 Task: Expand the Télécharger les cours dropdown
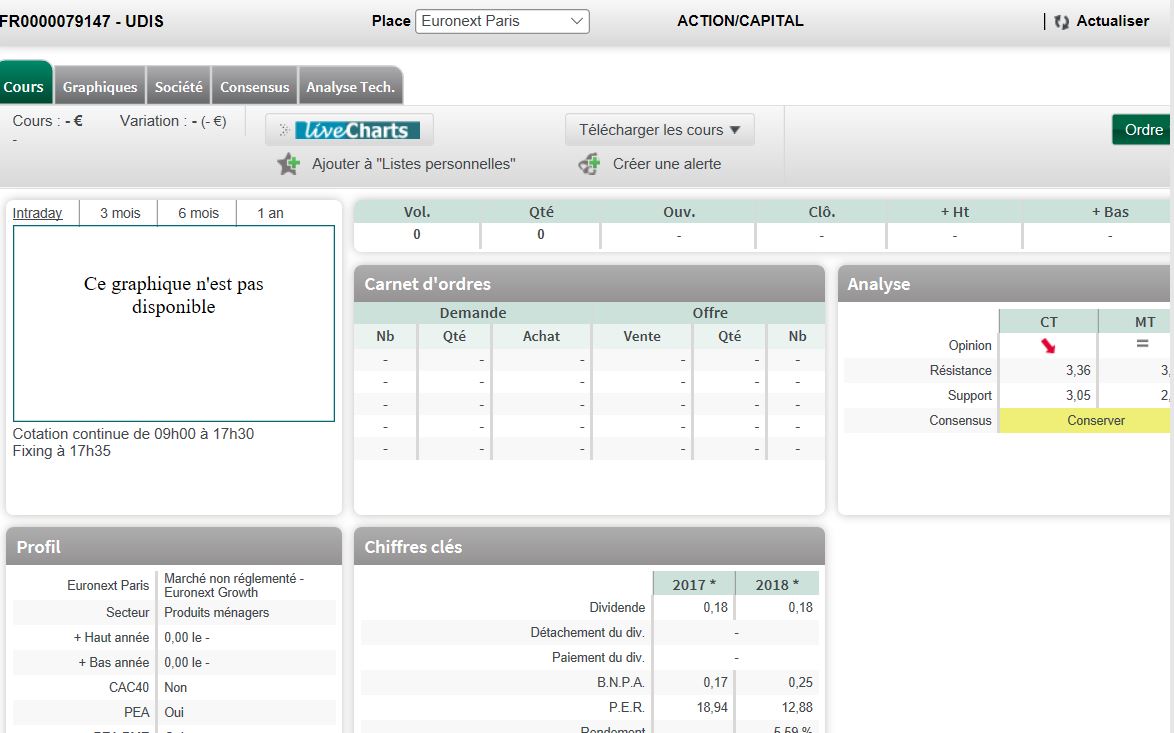[x=660, y=130]
